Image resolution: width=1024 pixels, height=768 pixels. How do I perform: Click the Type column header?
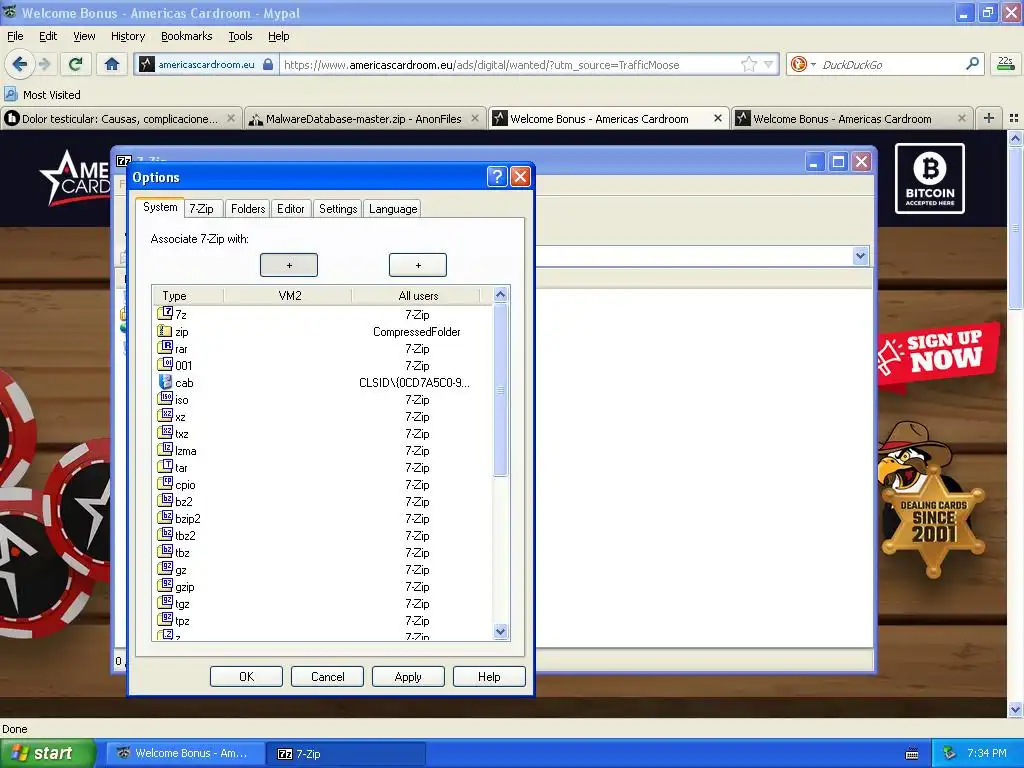pos(188,295)
